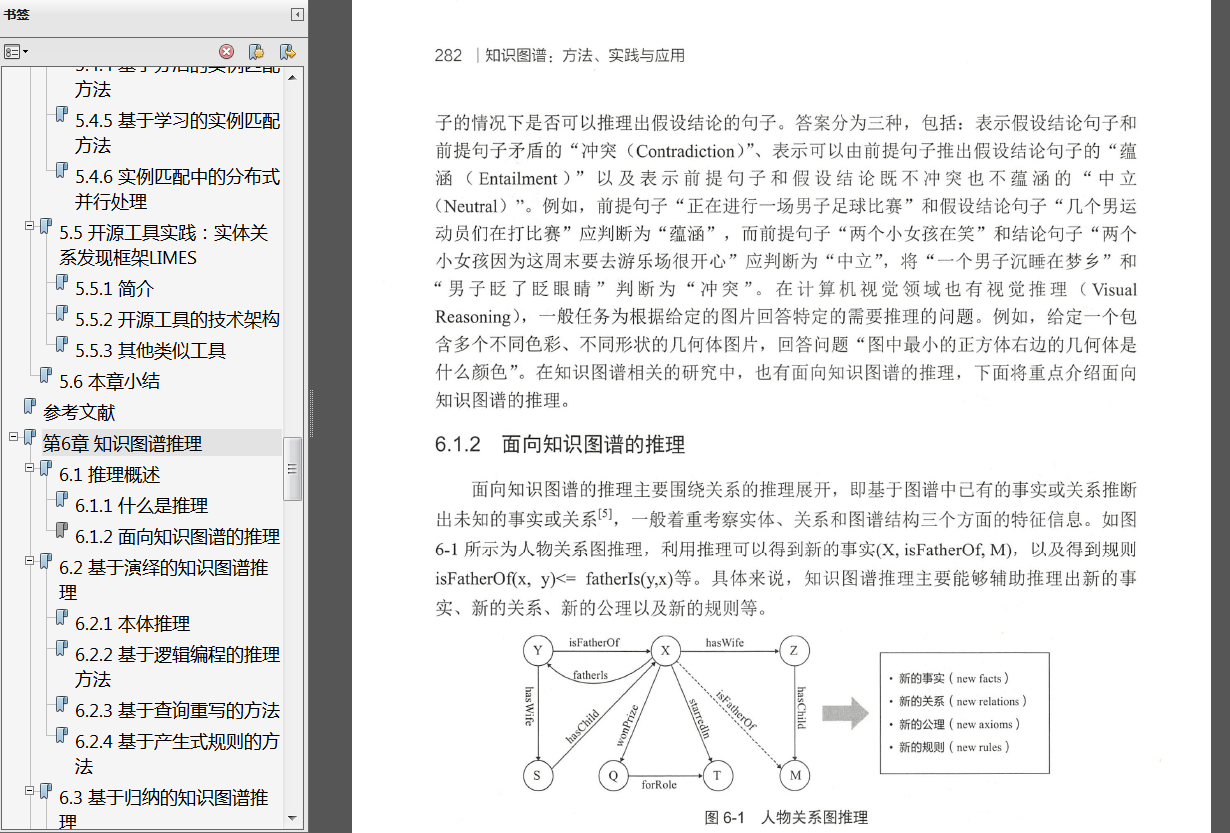Image resolution: width=1230 pixels, height=833 pixels.
Task: Click bookmark icon beside 5.5.1 简介
Action: coord(62,286)
